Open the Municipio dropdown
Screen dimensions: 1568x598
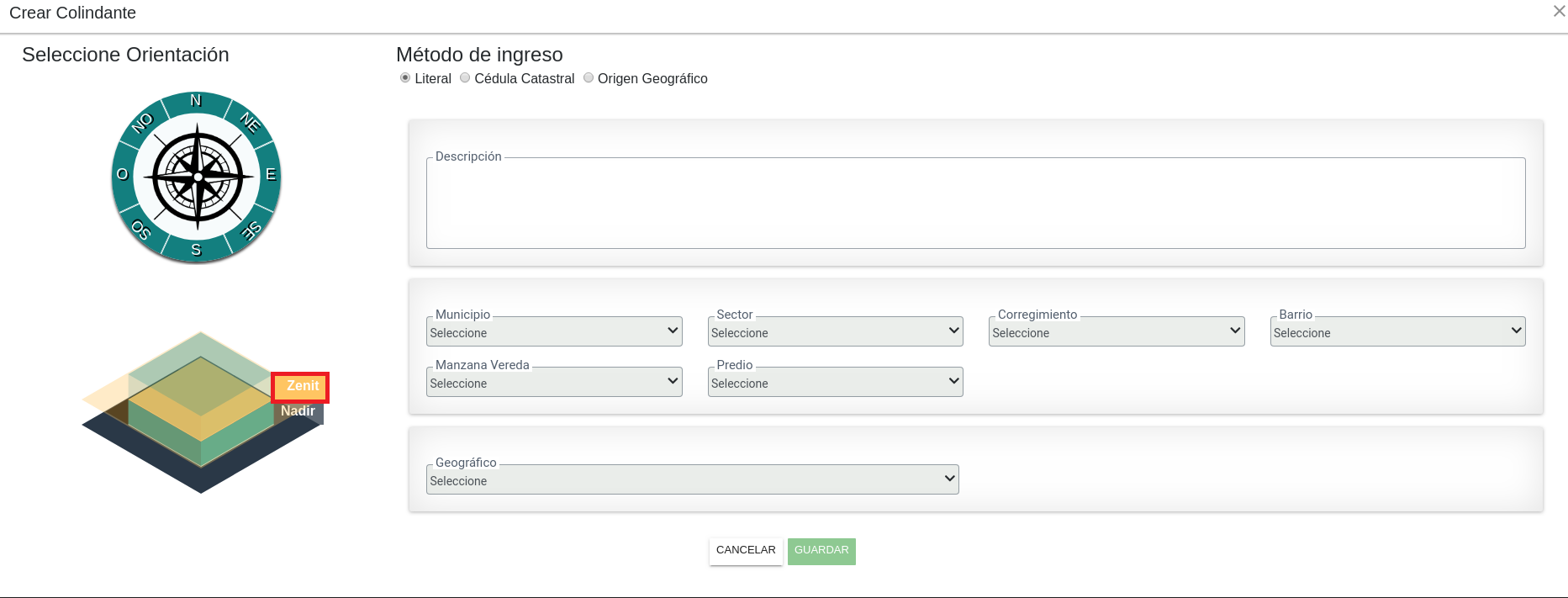click(554, 331)
